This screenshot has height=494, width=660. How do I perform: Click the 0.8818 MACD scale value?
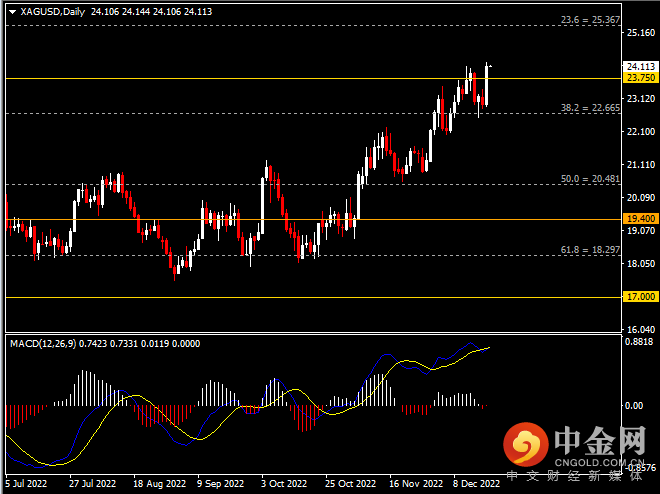[x=638, y=341]
